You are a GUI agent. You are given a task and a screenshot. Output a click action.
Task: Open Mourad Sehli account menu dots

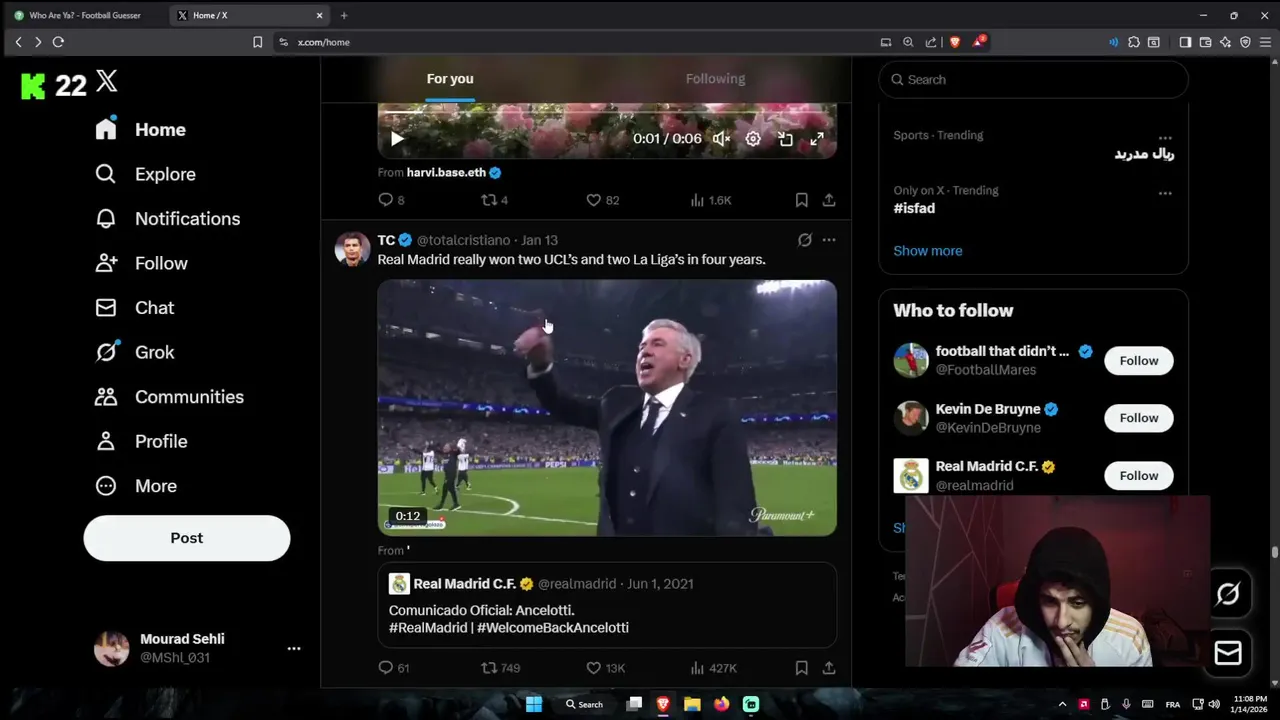click(294, 648)
